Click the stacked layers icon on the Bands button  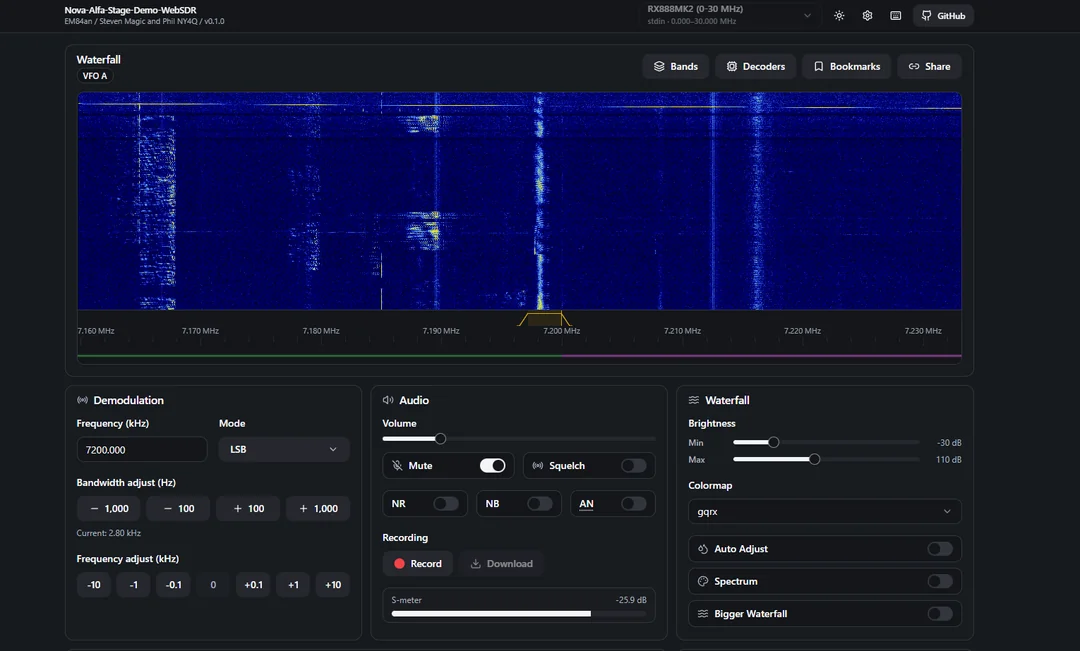tap(659, 66)
